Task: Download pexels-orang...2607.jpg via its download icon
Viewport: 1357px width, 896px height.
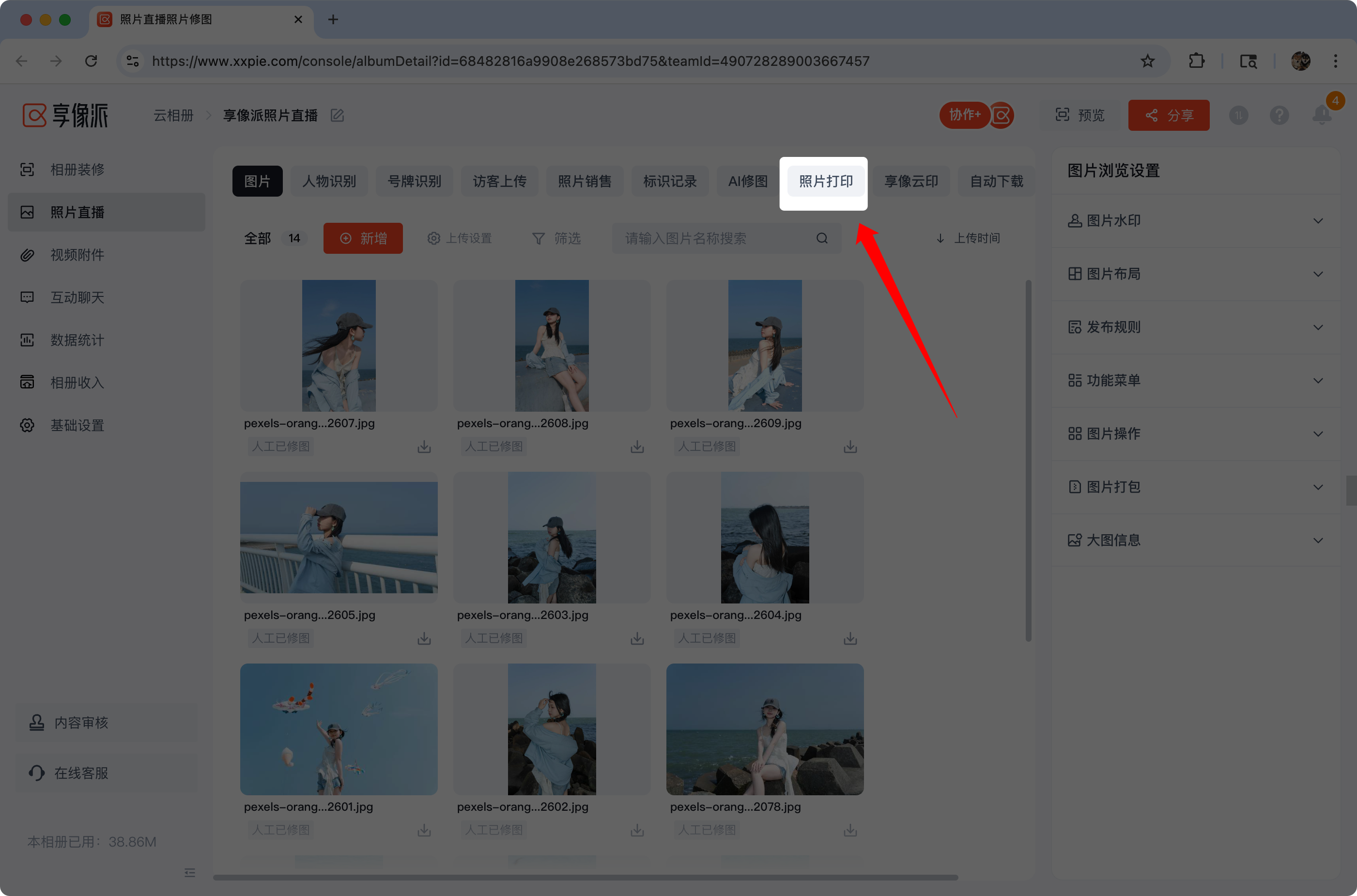Action: [x=424, y=447]
